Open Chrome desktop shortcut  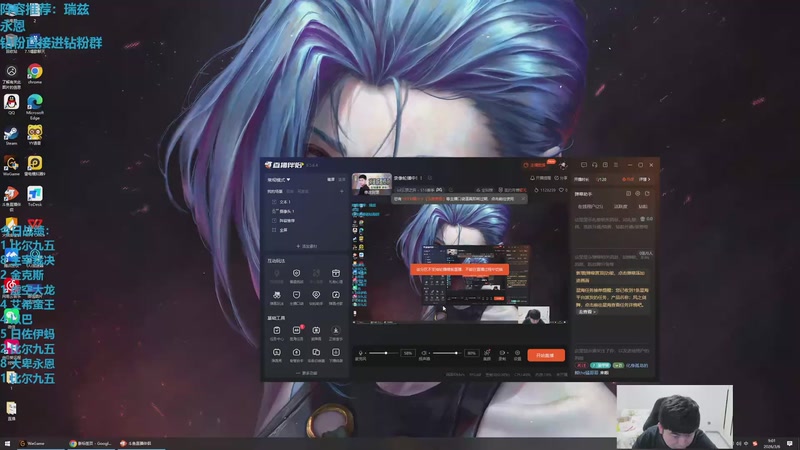point(35,73)
